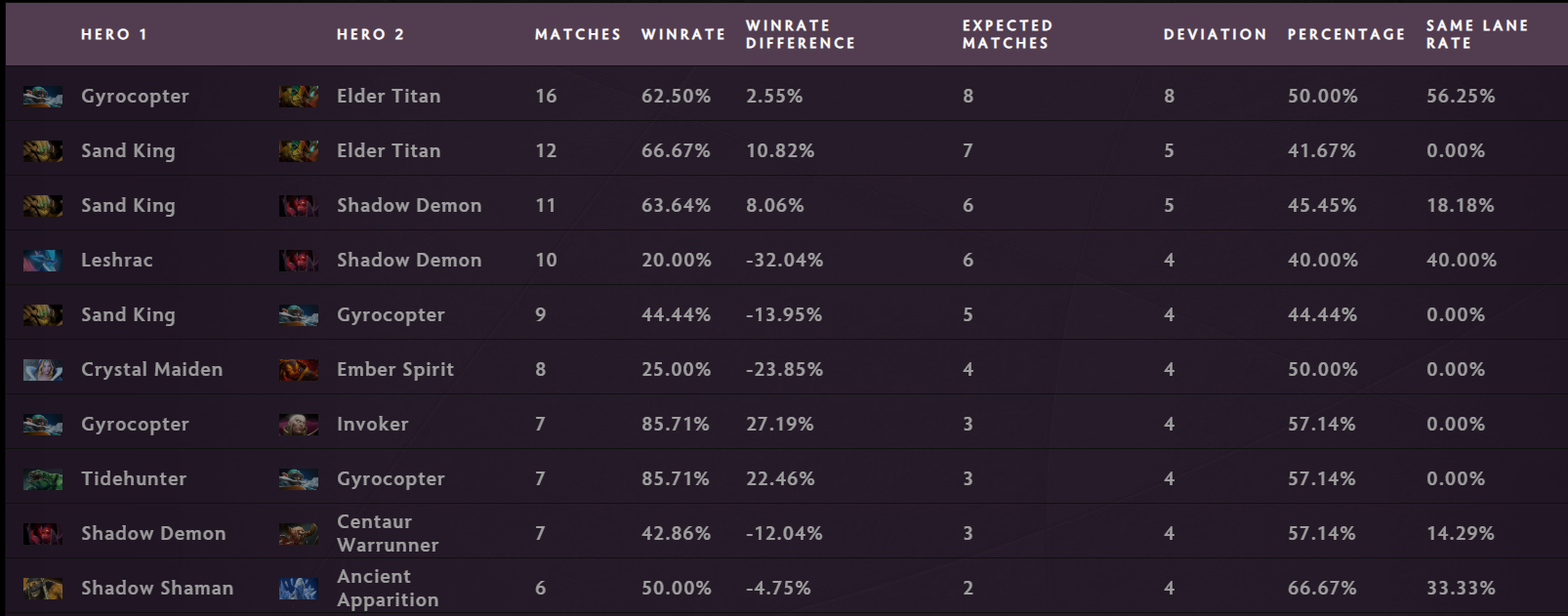Sort by Winrate Difference column header
Screen dimensions: 1568x616
(x=801, y=34)
